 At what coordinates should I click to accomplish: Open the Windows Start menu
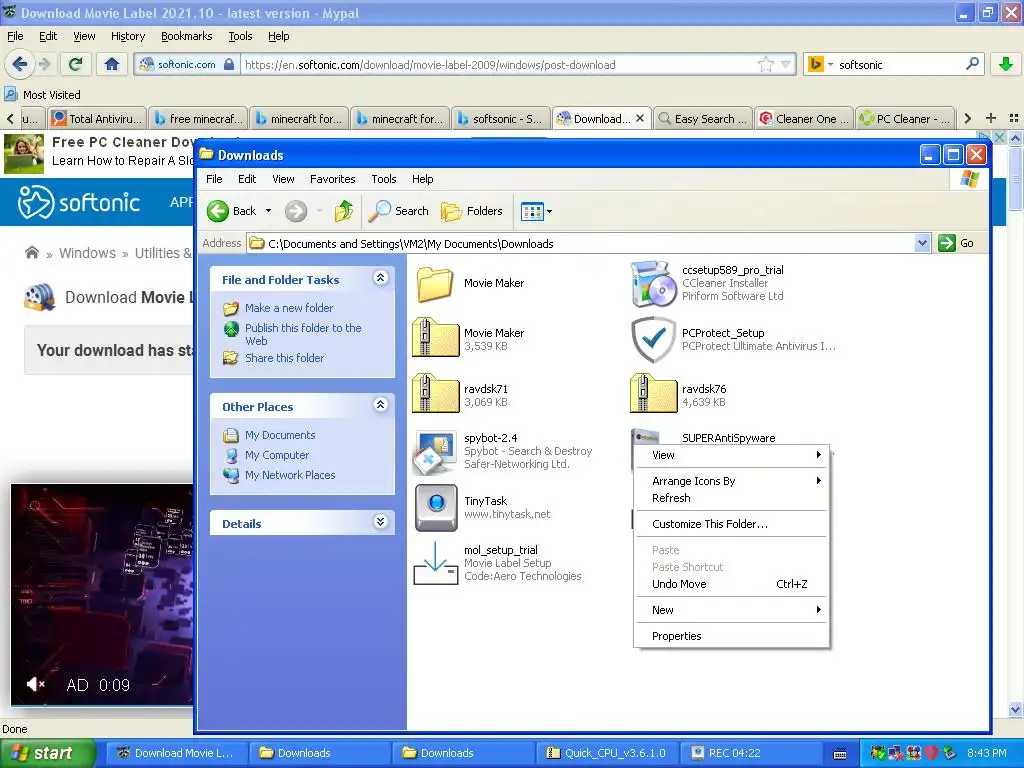coord(47,752)
